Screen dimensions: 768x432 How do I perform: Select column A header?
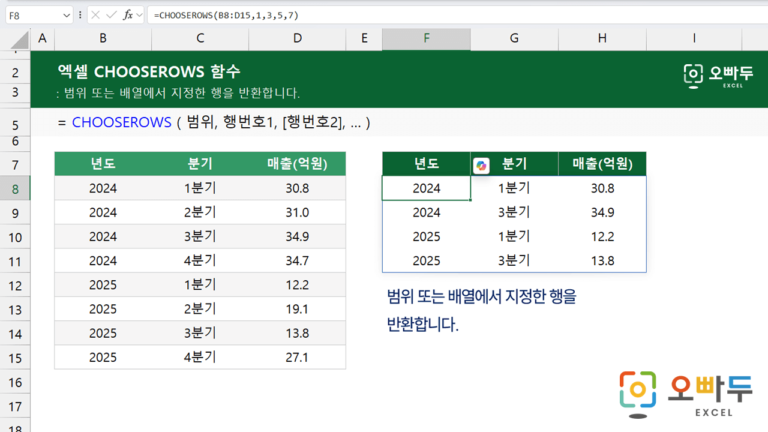43,38
